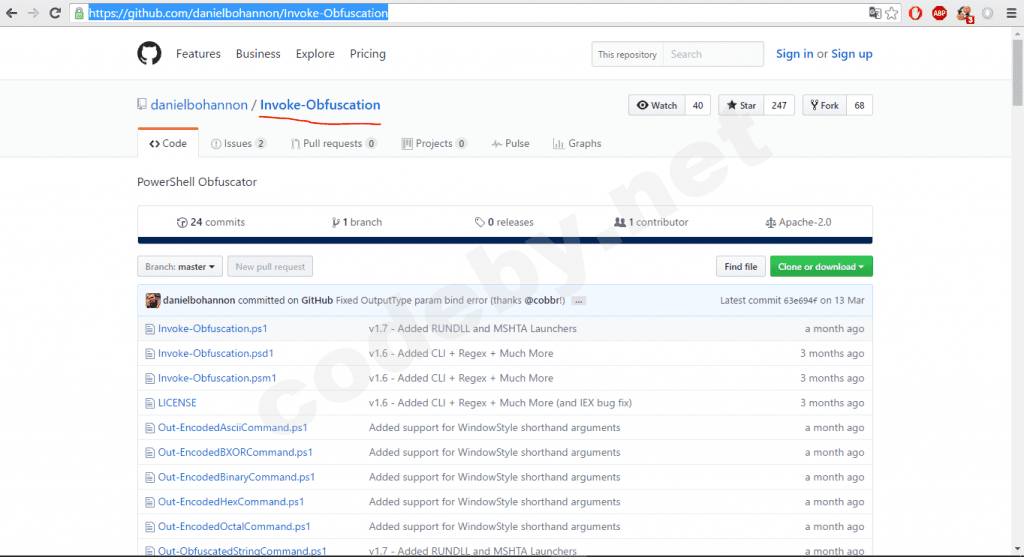Screen dimensions: 1024x557
Task: View the 0 releases link
Action: coord(504,222)
